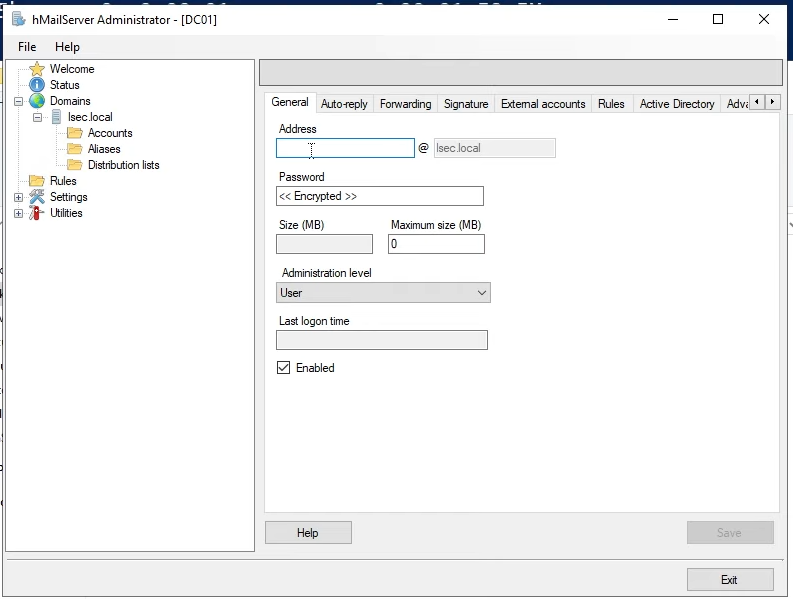Click the lsec.local server icon
This screenshot has width=793, height=599.
coord(57,117)
